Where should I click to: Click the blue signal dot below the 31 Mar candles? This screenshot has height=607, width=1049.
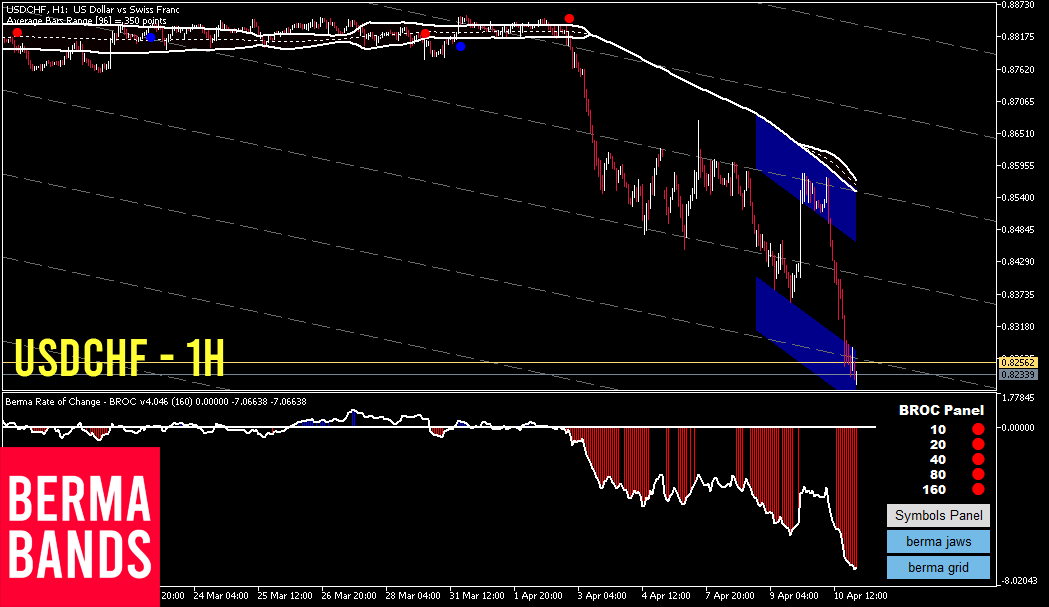click(460, 46)
